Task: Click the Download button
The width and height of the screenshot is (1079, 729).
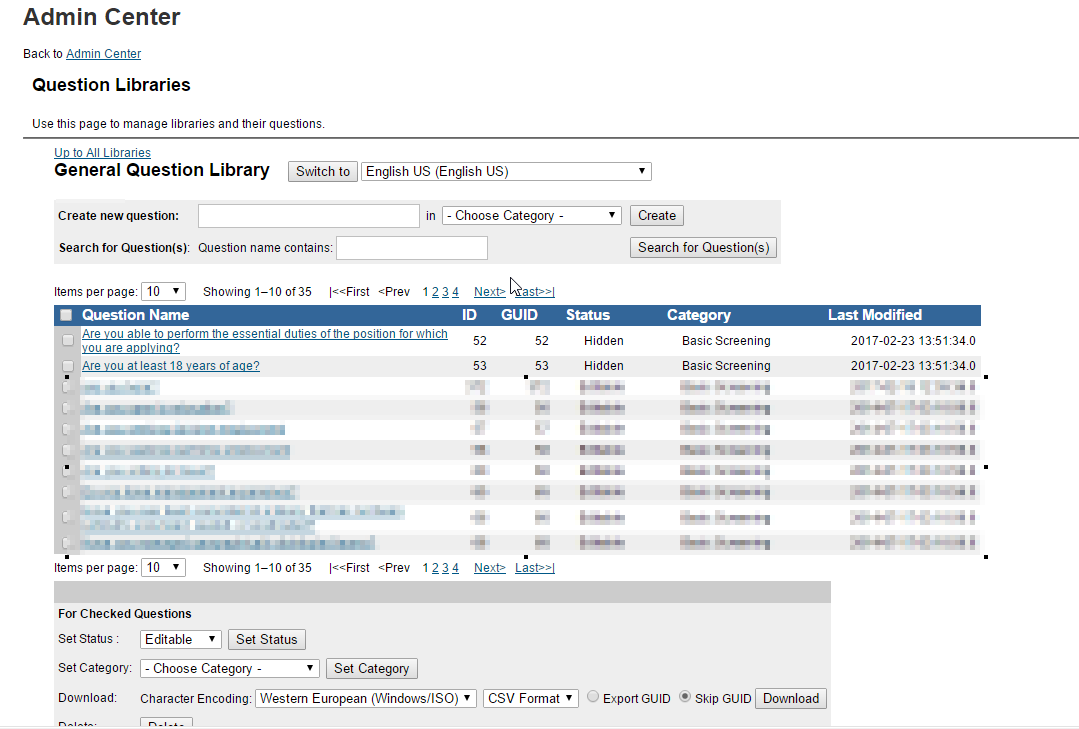Action: click(791, 699)
